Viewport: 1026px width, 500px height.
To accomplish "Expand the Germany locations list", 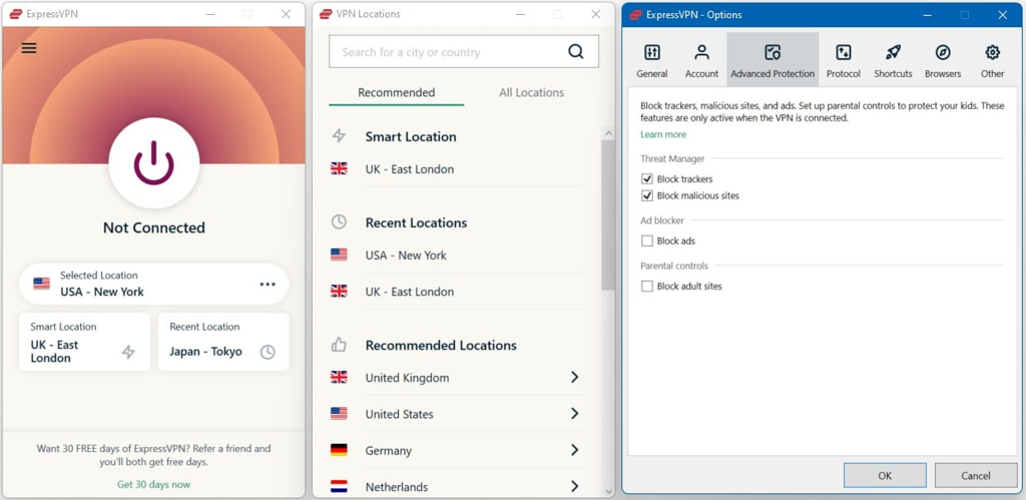I will click(574, 451).
